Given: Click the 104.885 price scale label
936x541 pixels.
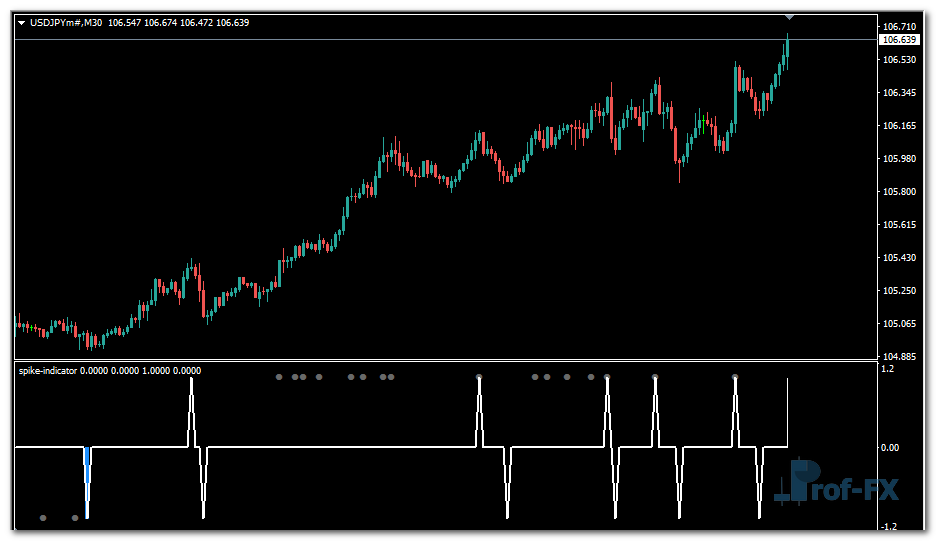Looking at the screenshot, I should click(x=897, y=356).
